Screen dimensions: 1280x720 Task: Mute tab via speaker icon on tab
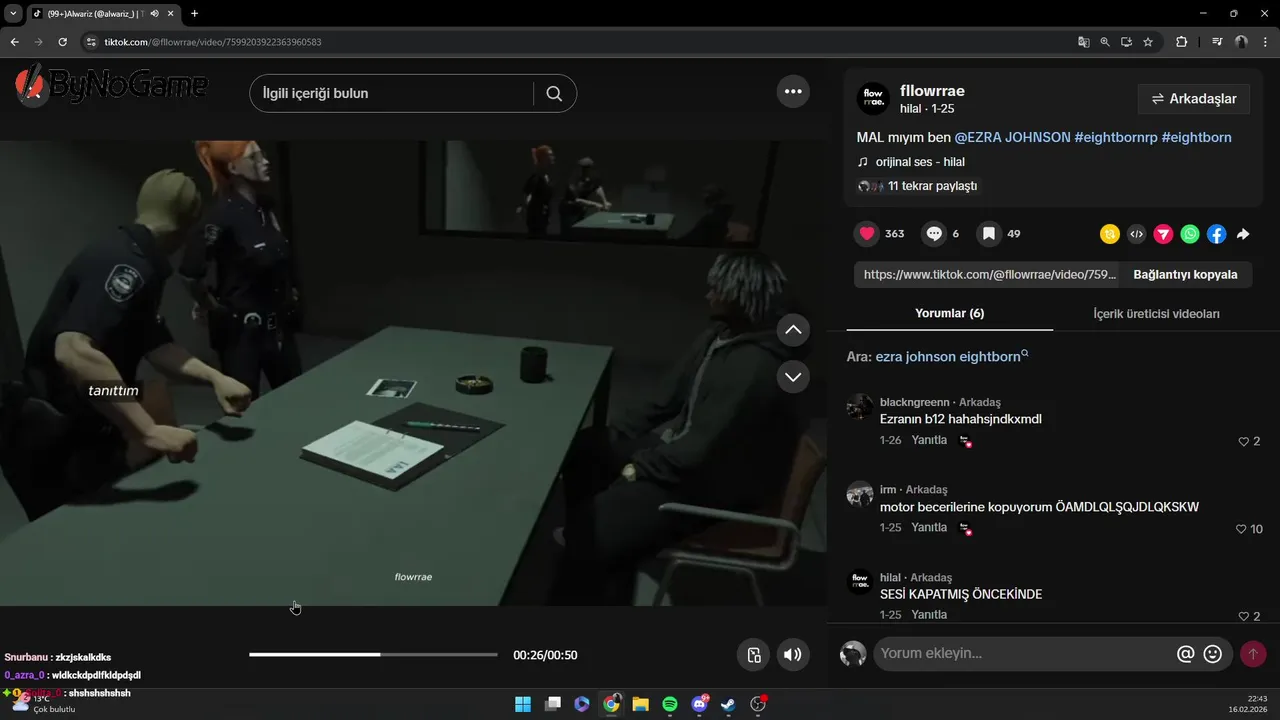point(154,13)
